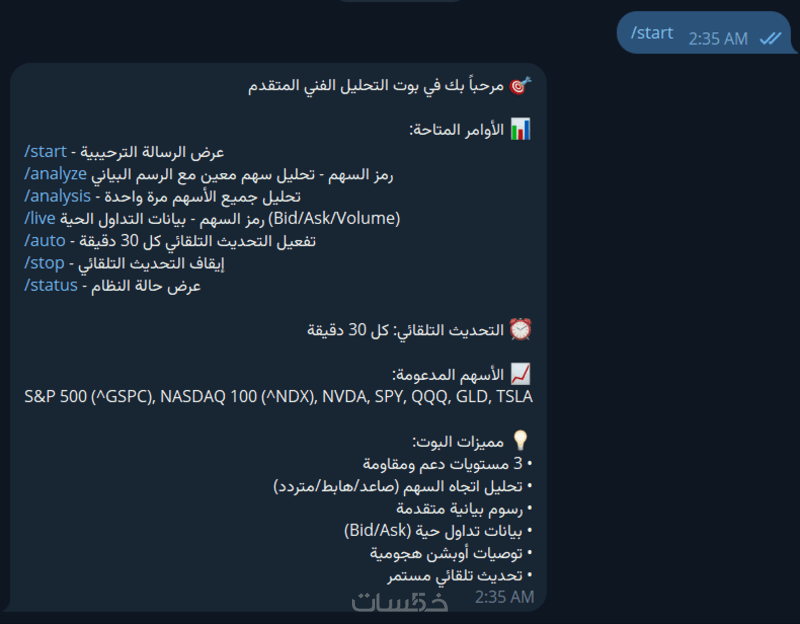Click the Bid/Ask live data bullet
The height and width of the screenshot is (624, 800).
(438, 531)
